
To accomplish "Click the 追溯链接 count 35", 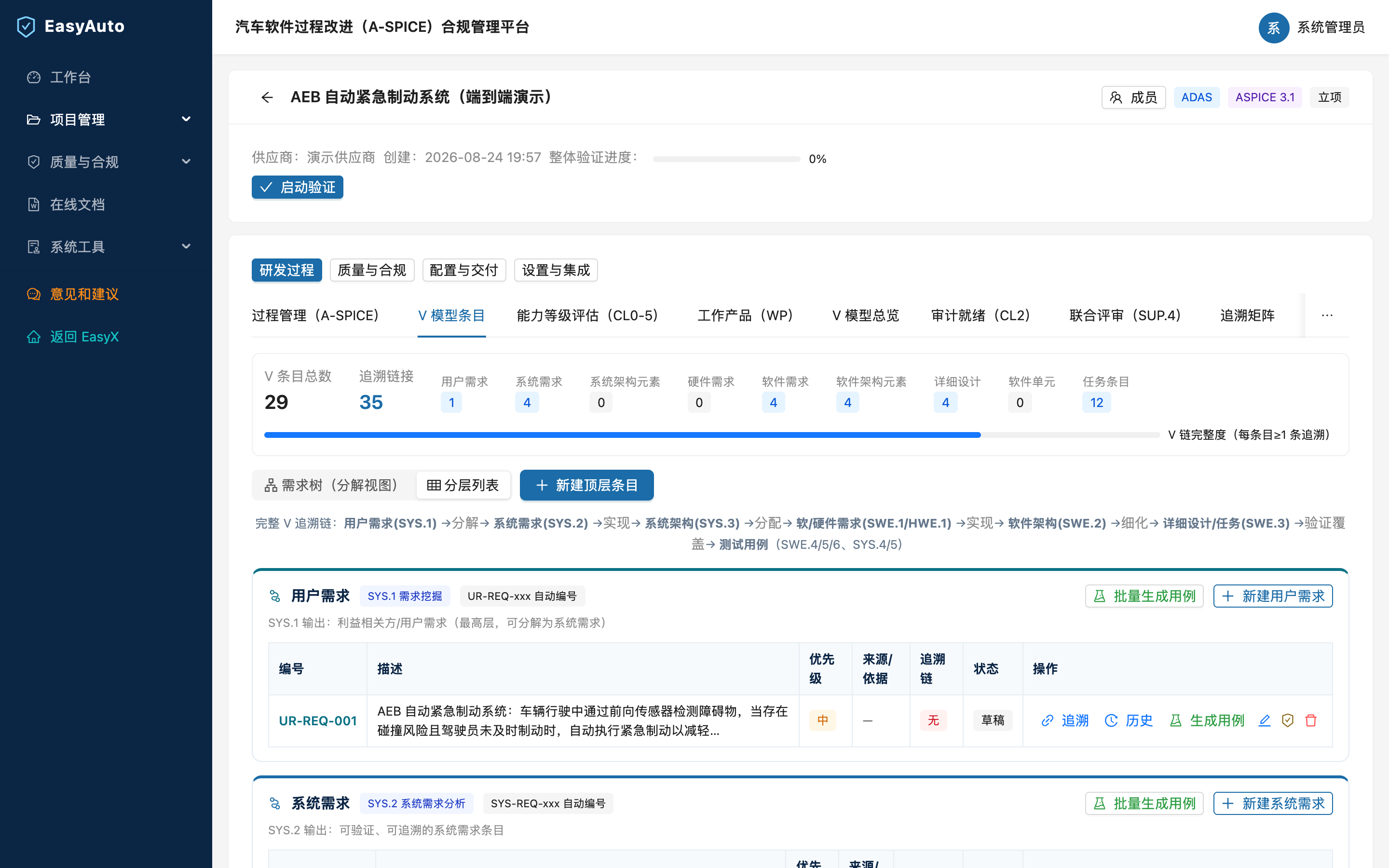I will coord(371,403).
